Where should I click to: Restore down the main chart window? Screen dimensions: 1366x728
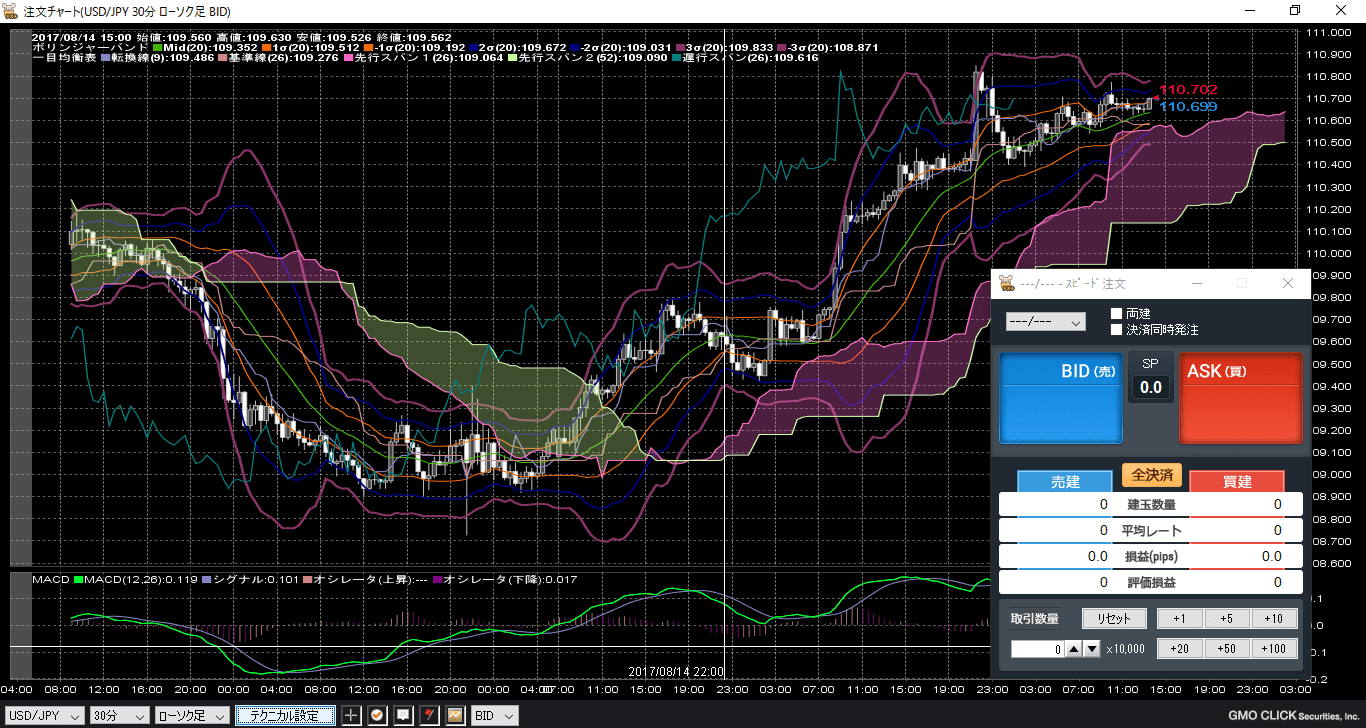[1295, 10]
